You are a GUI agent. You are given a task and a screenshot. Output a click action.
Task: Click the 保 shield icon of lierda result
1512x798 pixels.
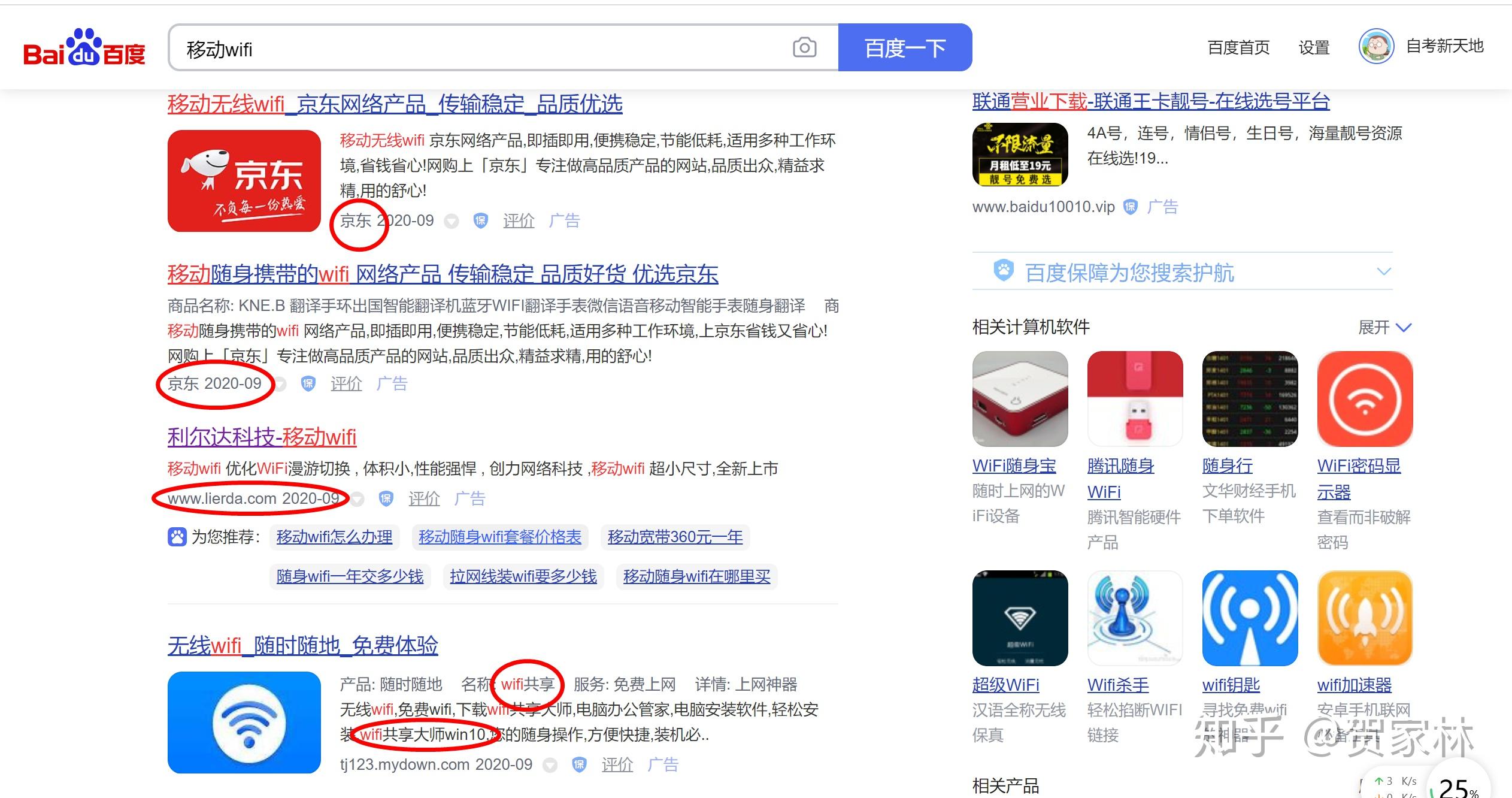click(386, 498)
